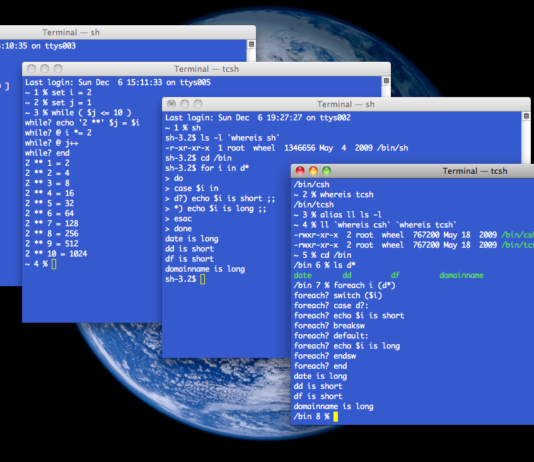Click the line '~ 1 % set i = 2'
Image resolution: width=534 pixels, height=462 pixels.
pos(58,92)
